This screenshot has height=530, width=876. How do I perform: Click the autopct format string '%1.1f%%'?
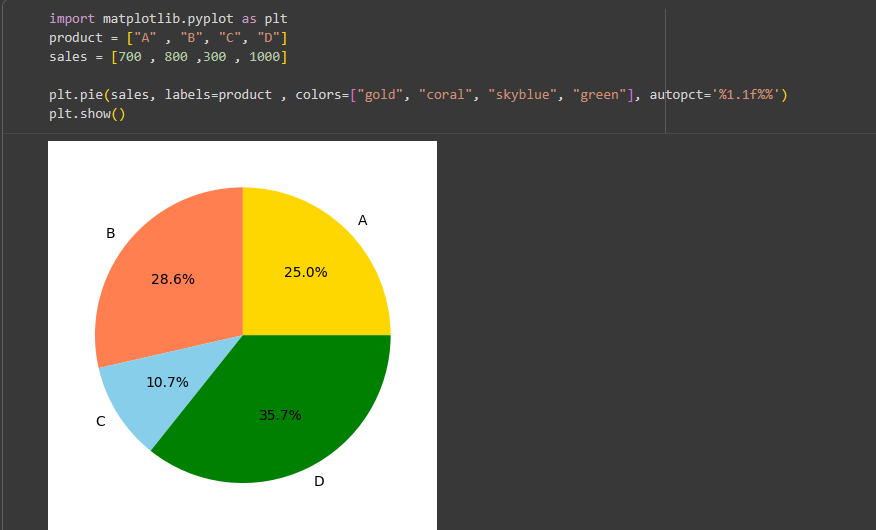coord(745,95)
